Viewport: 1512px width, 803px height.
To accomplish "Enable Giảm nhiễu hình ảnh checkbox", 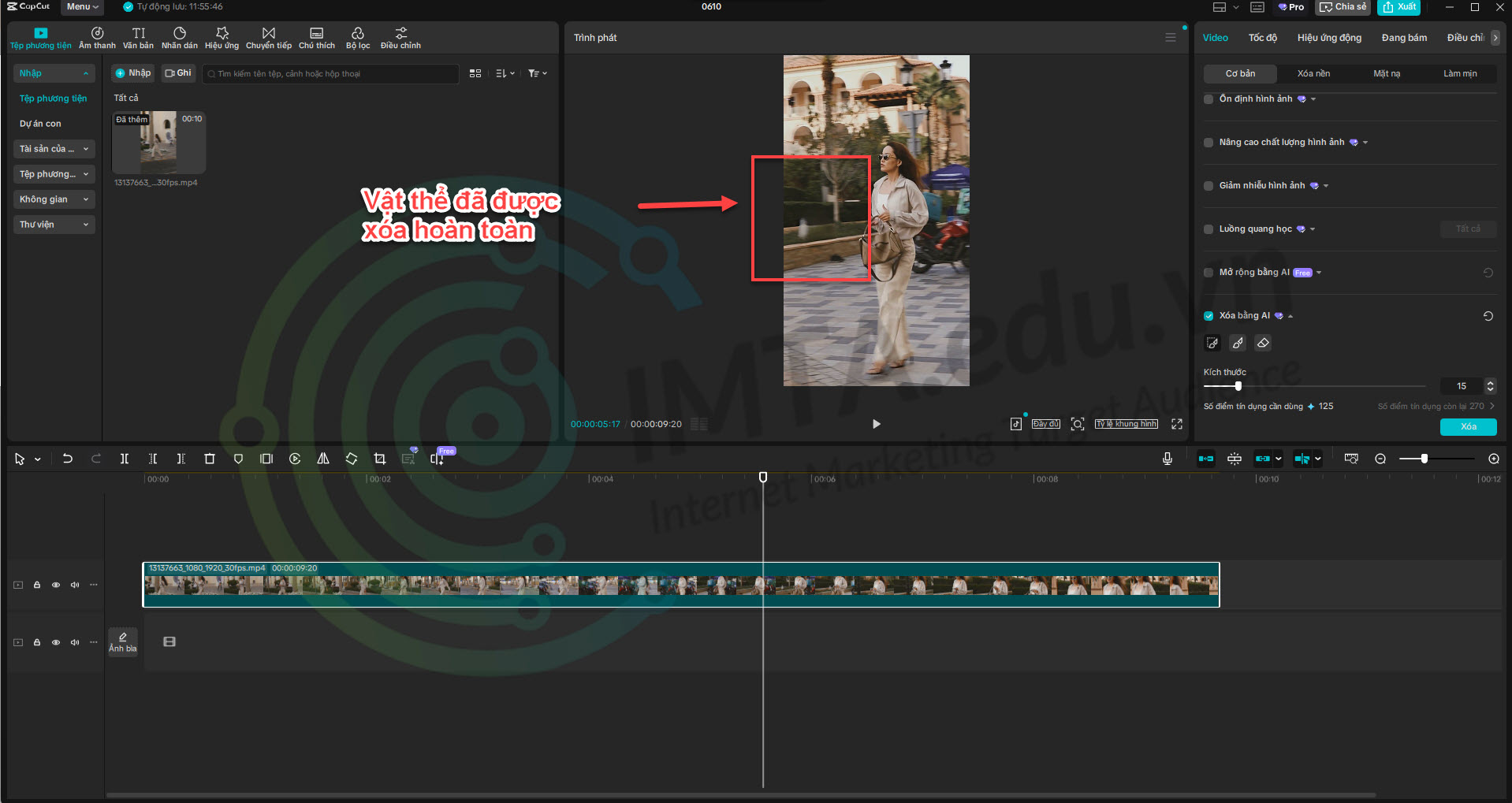I will (x=1208, y=186).
